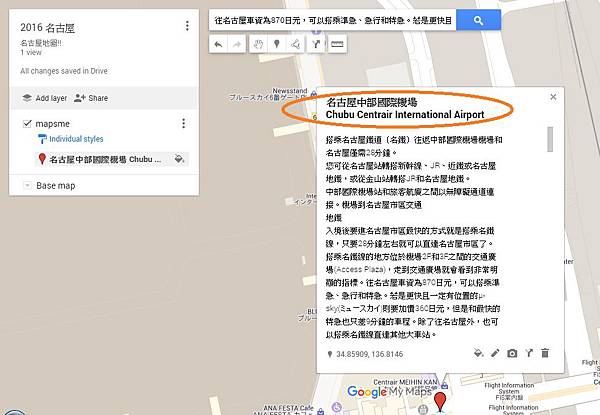The width and height of the screenshot is (600, 415).
Task: Click the ANA FESTA Cafe map label
Action: (288, 408)
